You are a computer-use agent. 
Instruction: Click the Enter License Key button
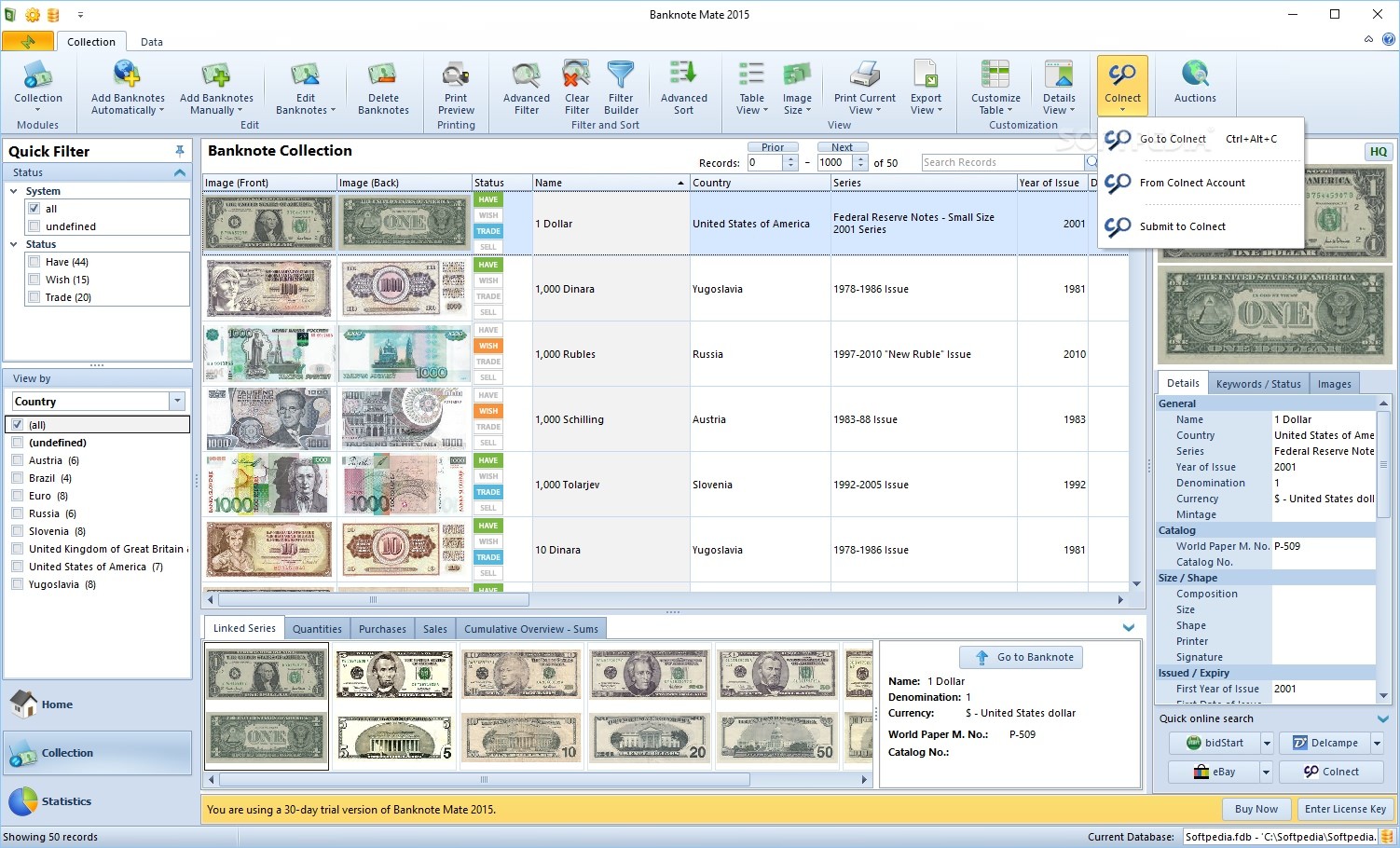(1345, 809)
